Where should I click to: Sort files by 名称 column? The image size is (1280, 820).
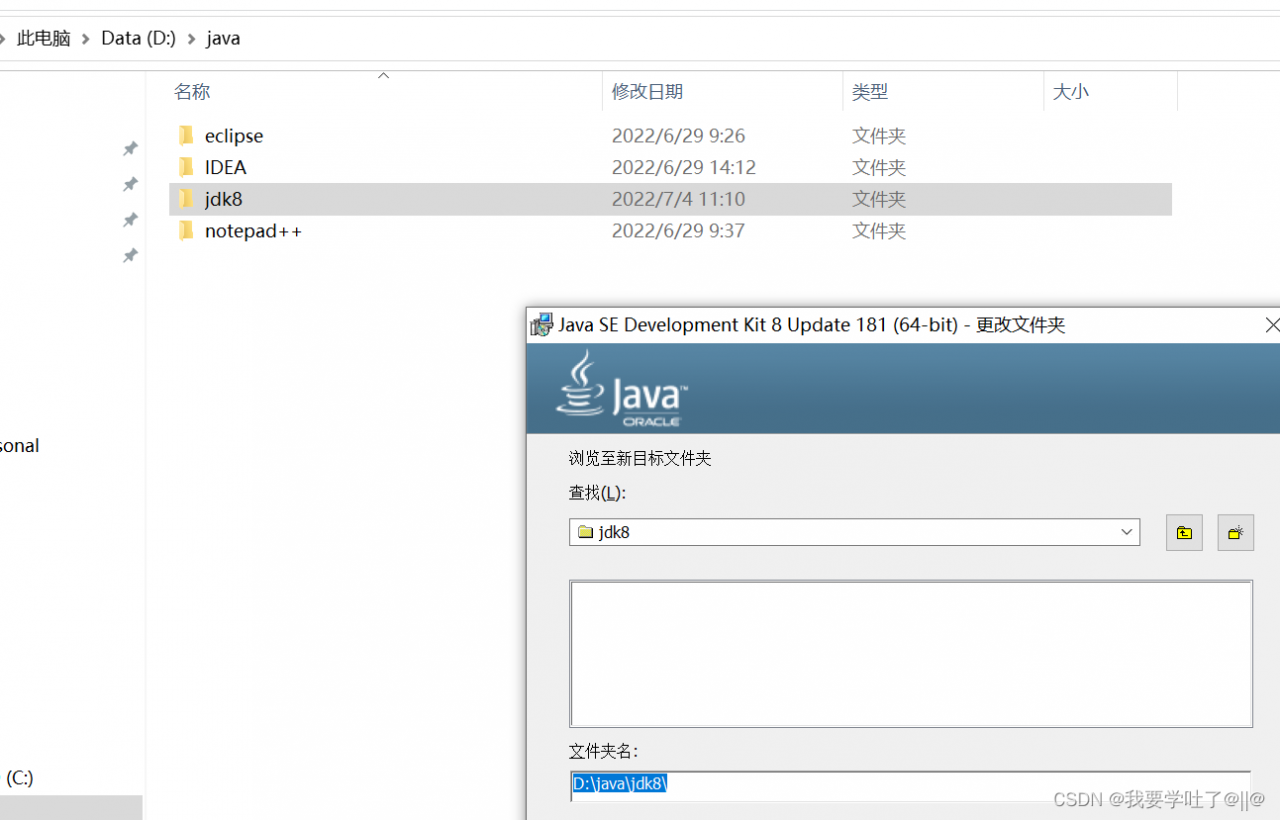point(192,92)
